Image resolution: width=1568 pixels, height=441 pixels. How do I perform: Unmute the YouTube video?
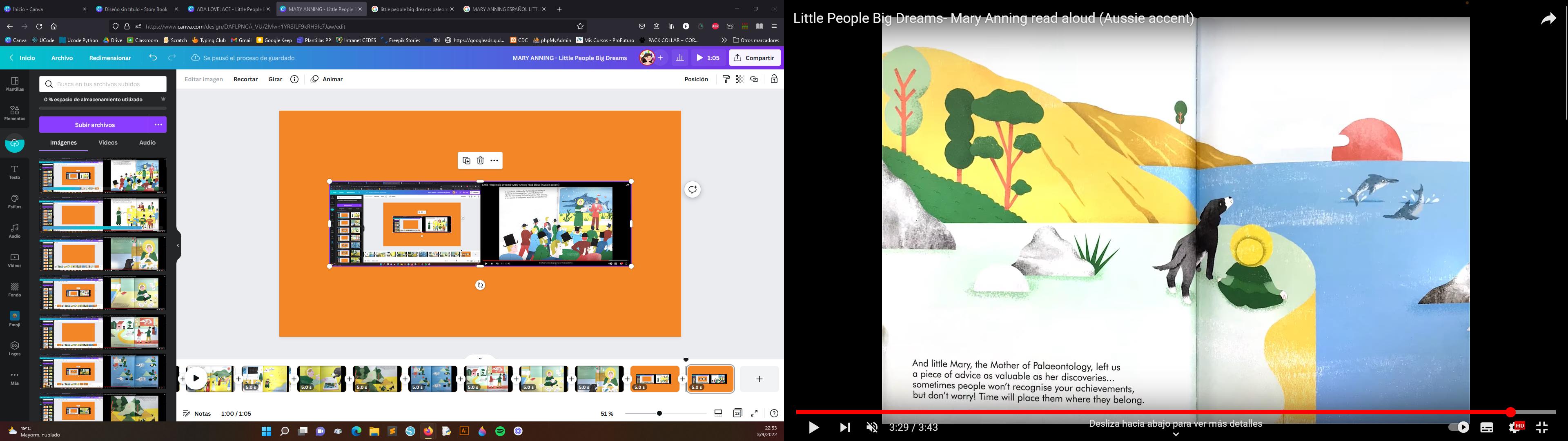(872, 428)
